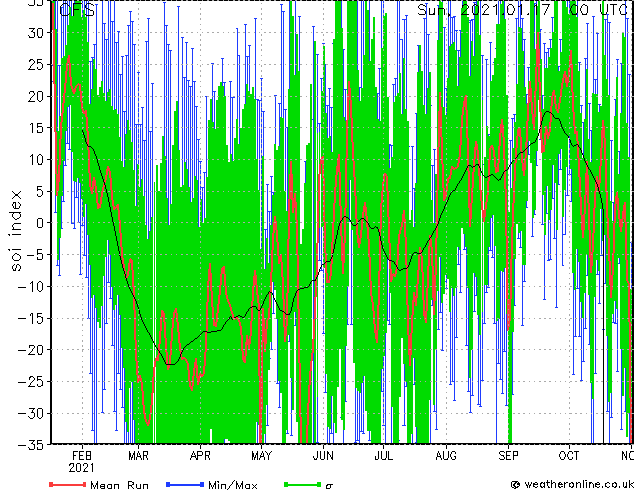The height and width of the screenshot is (490, 634).
Task: Click the OCT month label
Action: (x=569, y=456)
